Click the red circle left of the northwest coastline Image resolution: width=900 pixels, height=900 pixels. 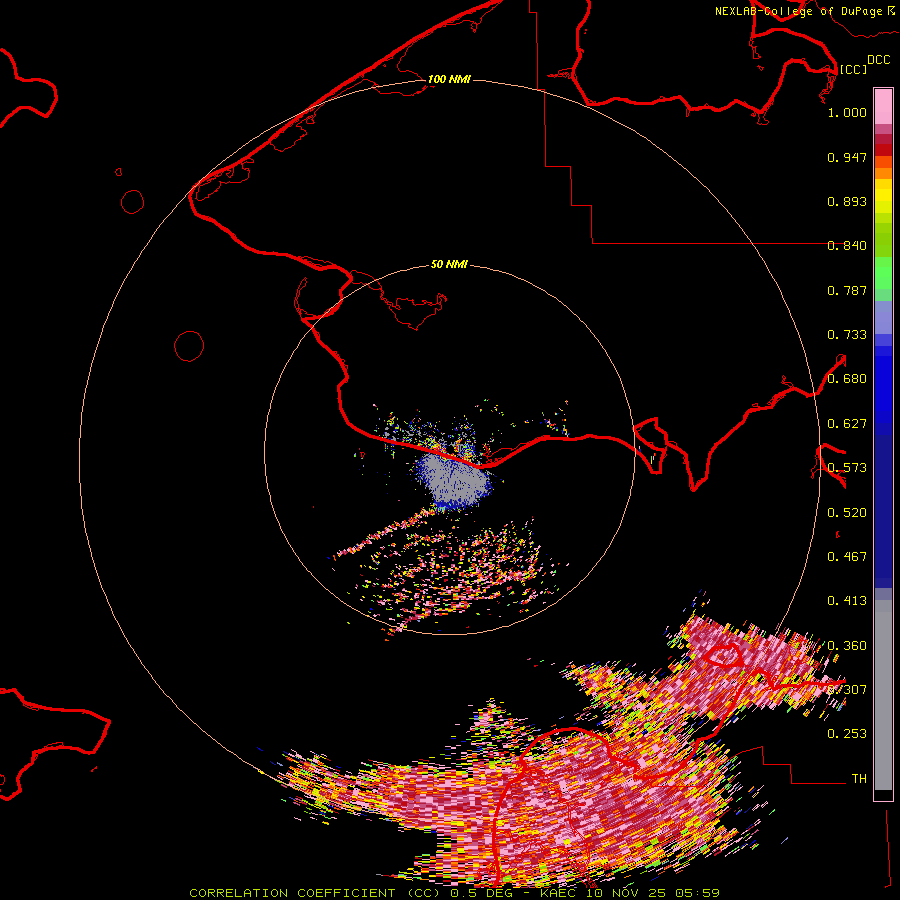coord(133,202)
